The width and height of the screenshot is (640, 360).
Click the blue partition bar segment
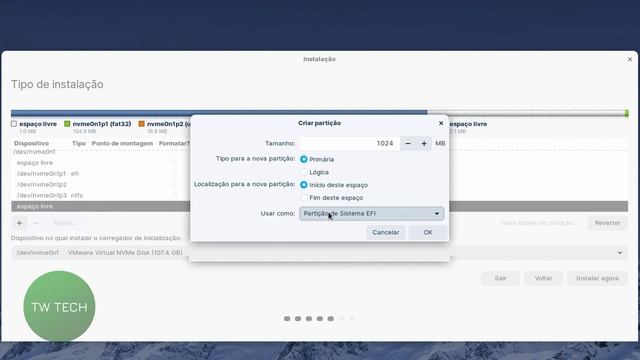pos(219,113)
